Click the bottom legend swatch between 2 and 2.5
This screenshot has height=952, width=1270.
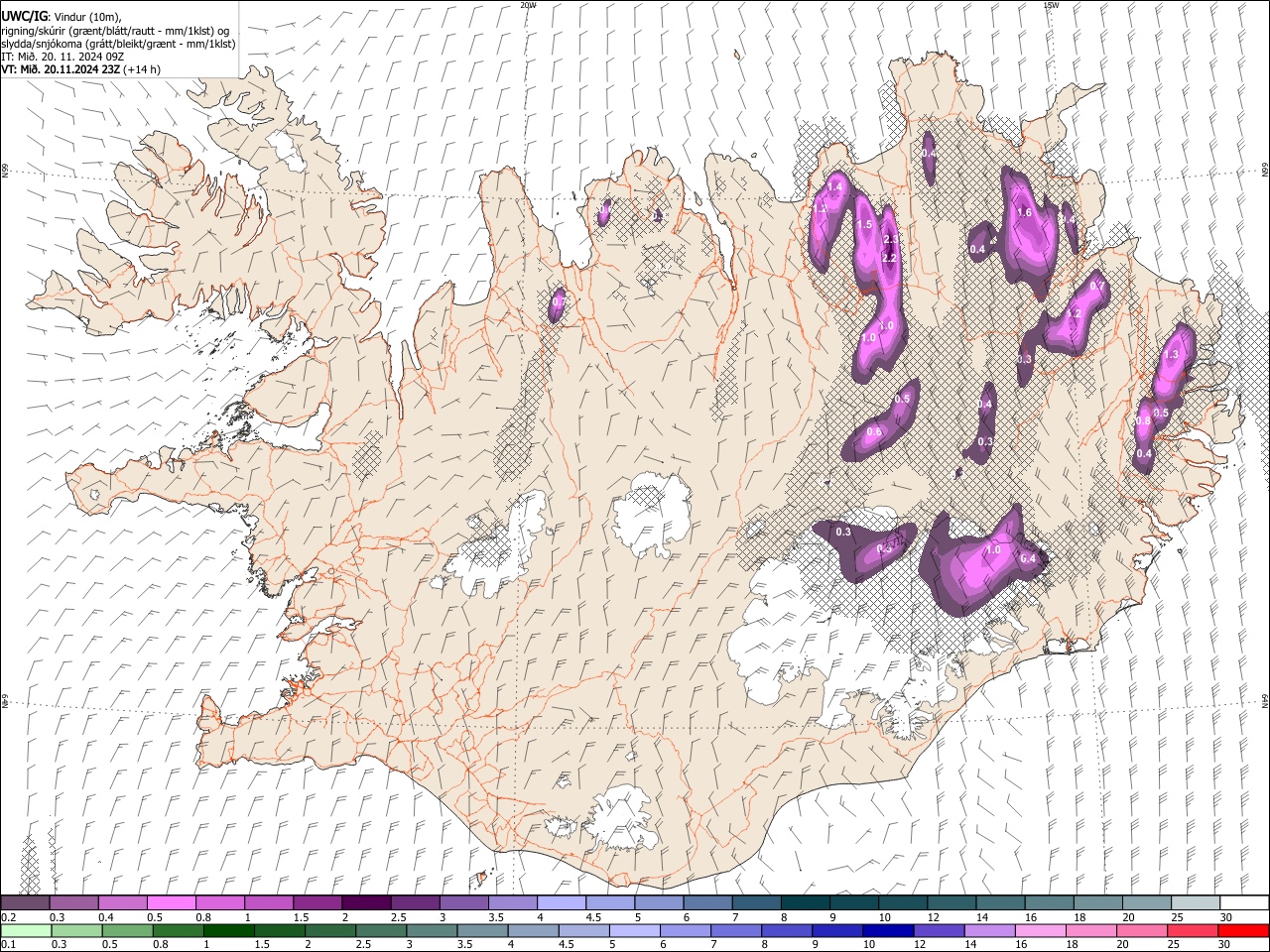331,930
